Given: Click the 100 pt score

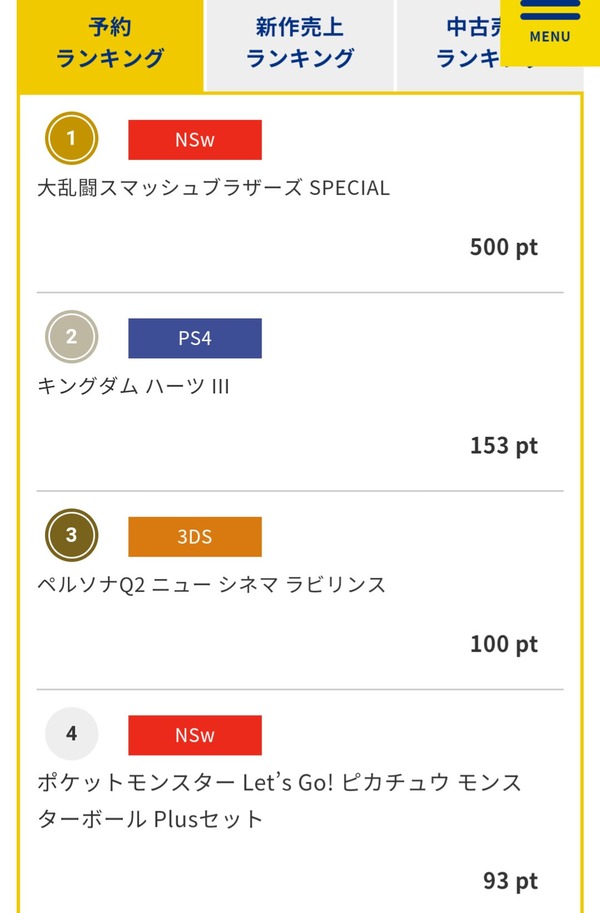Looking at the screenshot, I should click(x=504, y=643).
